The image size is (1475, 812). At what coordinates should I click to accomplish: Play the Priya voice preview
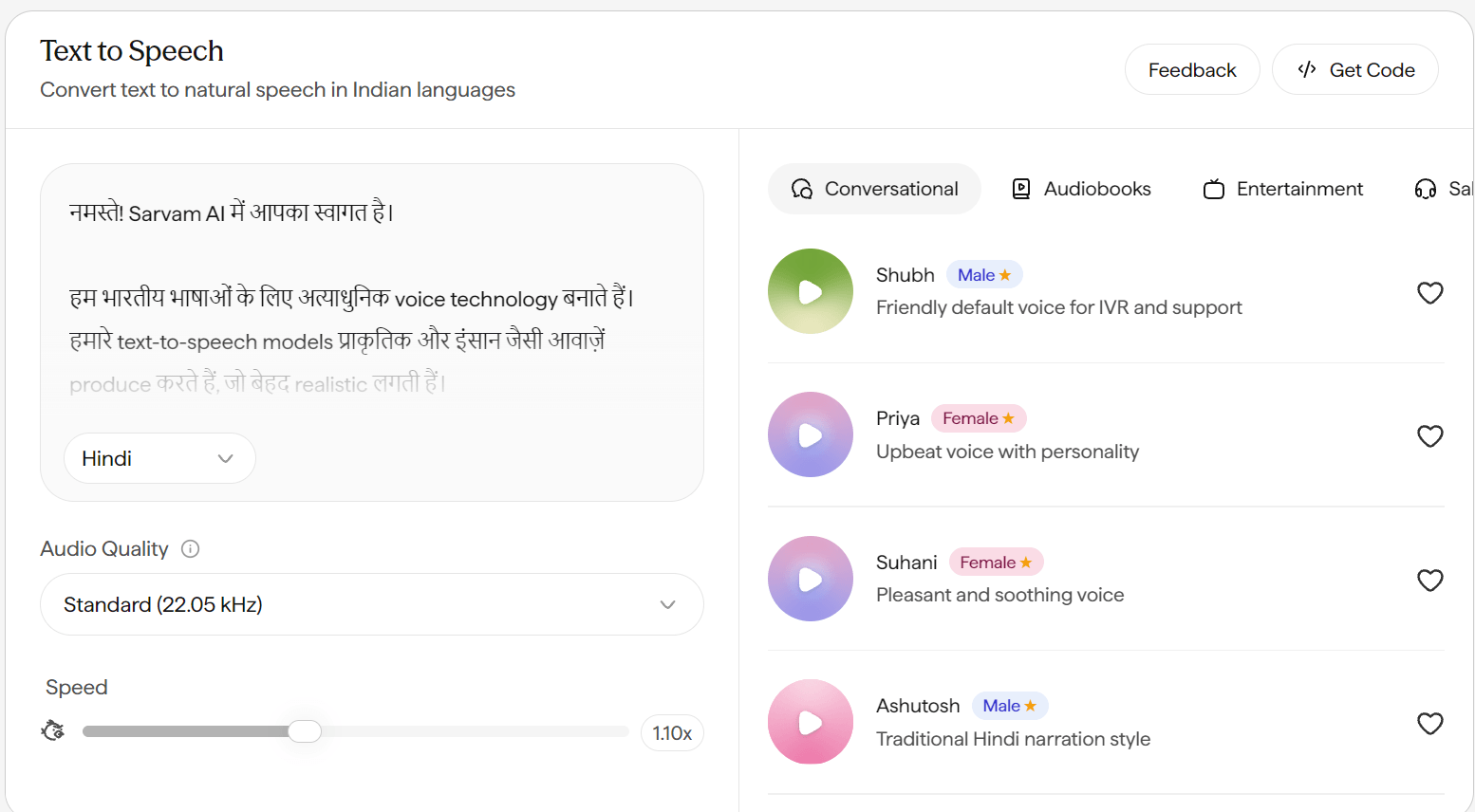pyautogui.click(x=811, y=434)
